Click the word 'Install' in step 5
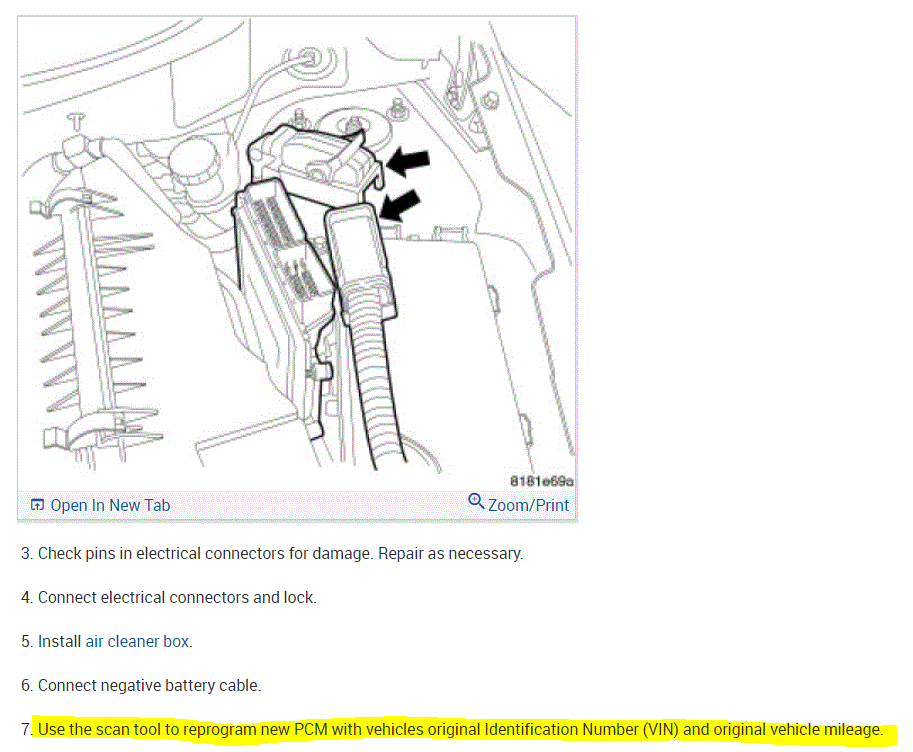913x752 pixels. click(x=59, y=641)
